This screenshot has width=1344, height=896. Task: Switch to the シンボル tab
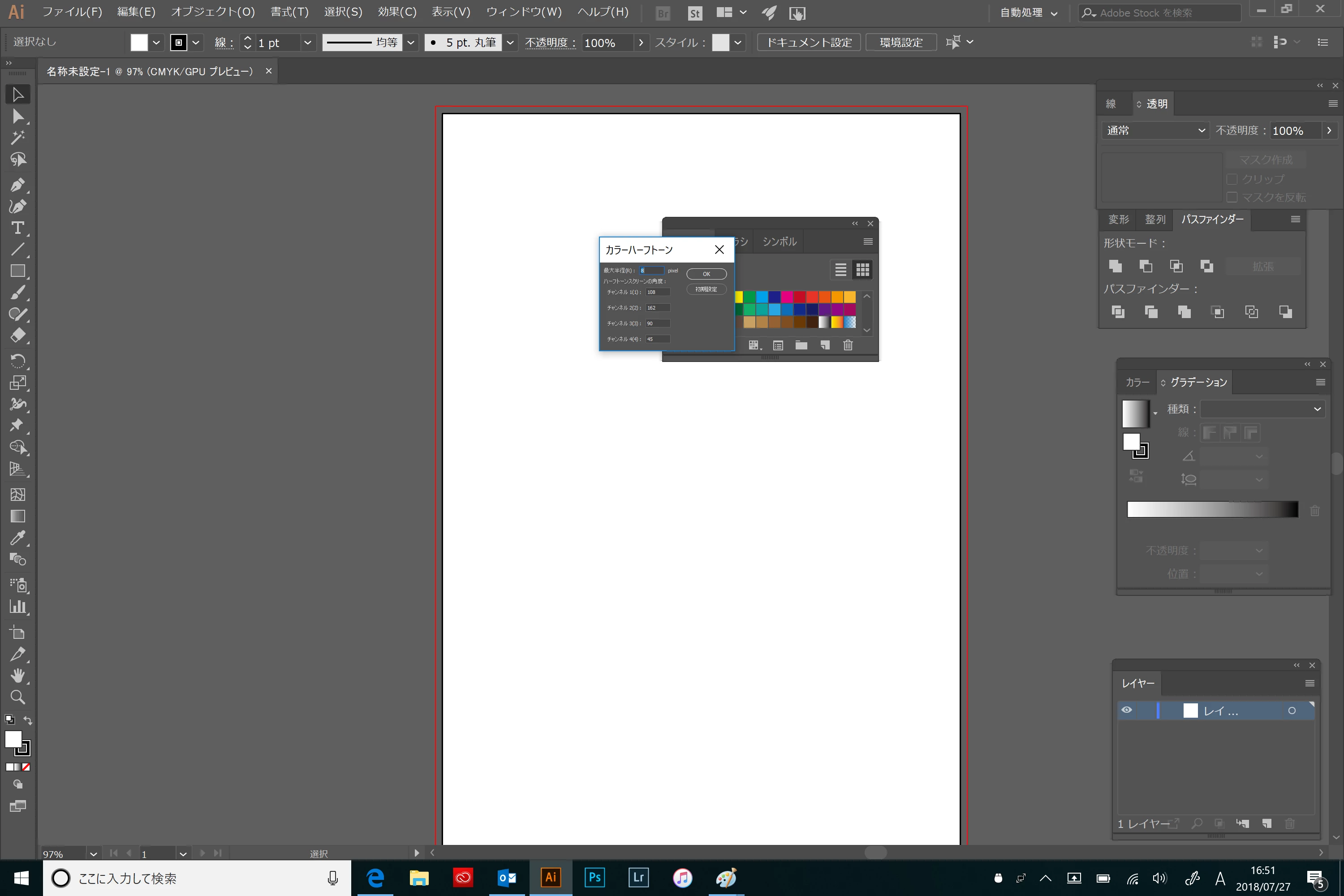coord(779,242)
